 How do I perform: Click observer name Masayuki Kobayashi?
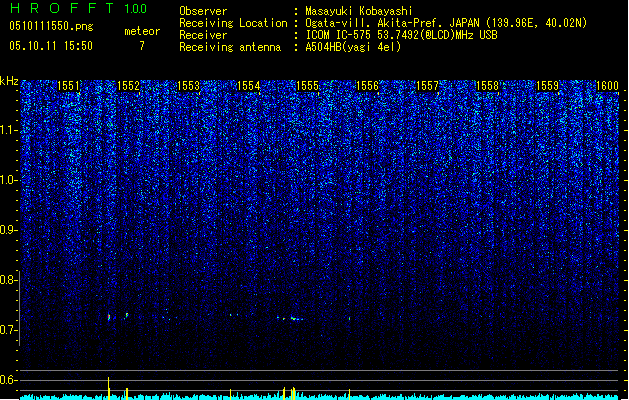359,11
